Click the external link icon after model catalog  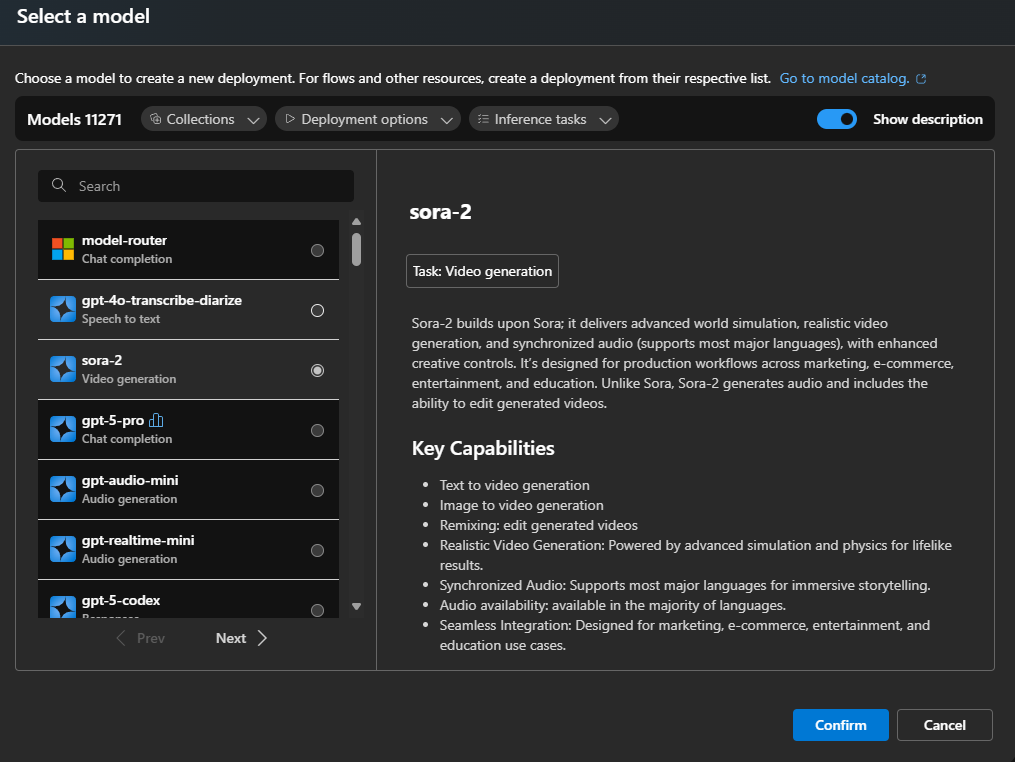[x=921, y=79]
